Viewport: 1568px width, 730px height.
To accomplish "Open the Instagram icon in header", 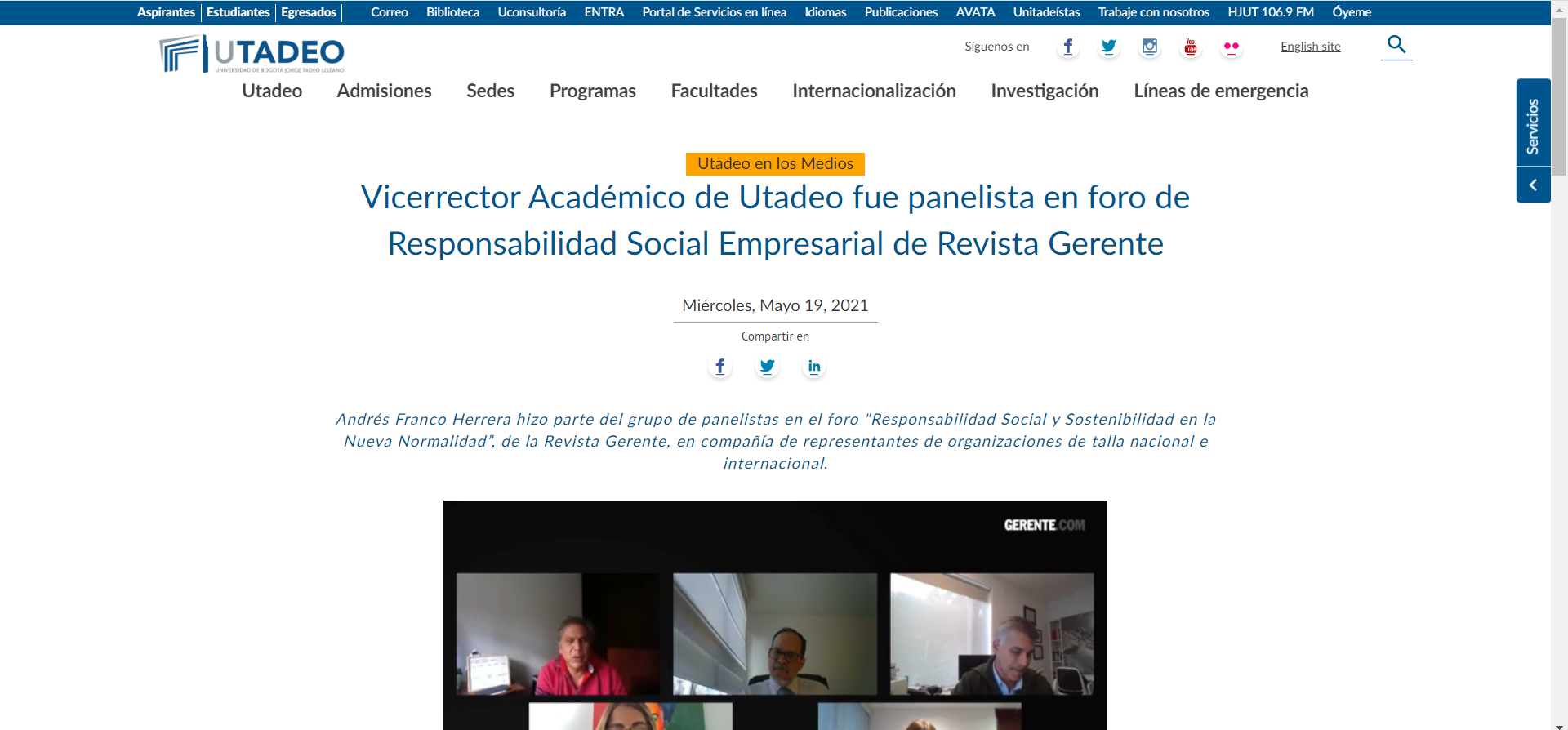I will (x=1150, y=47).
